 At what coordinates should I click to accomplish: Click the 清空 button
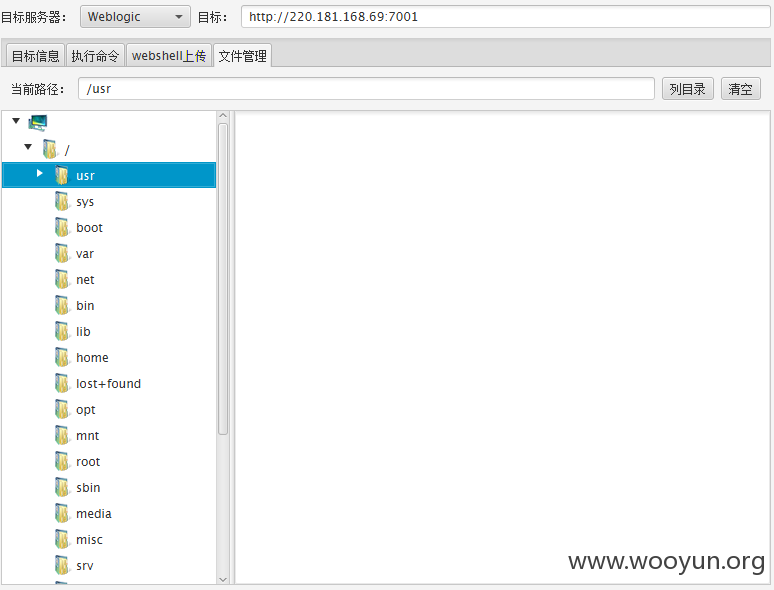click(740, 89)
